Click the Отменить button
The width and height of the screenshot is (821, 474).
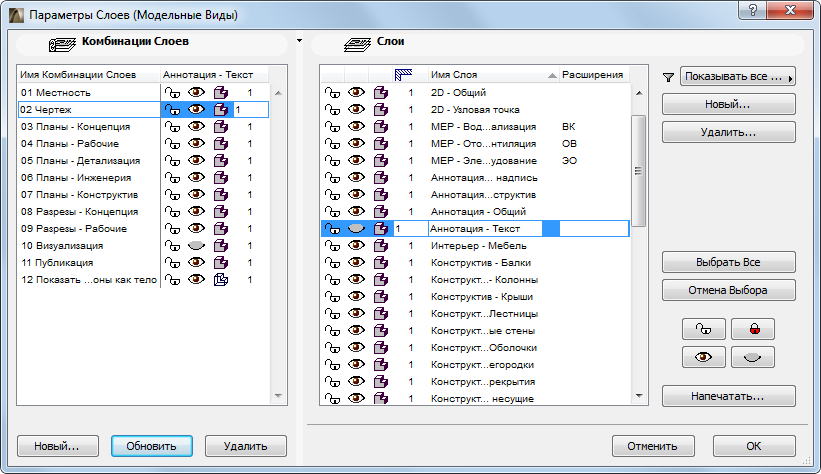[653, 446]
